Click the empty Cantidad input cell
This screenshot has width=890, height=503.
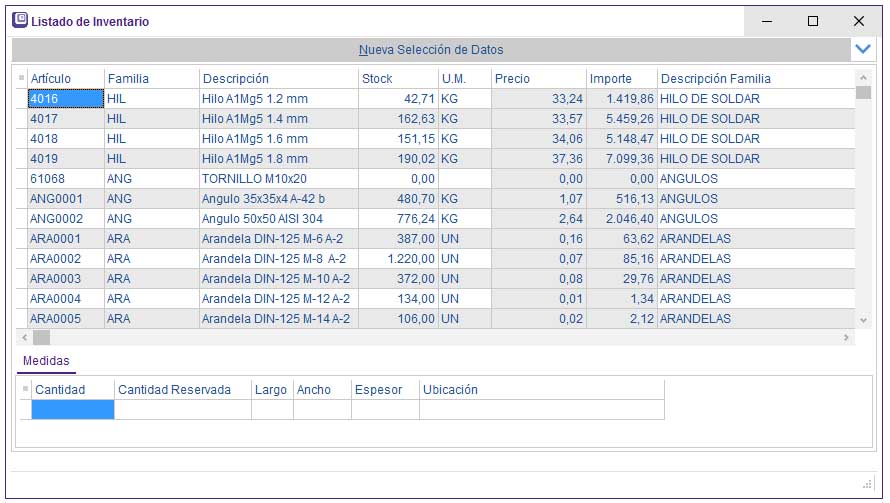(73, 409)
